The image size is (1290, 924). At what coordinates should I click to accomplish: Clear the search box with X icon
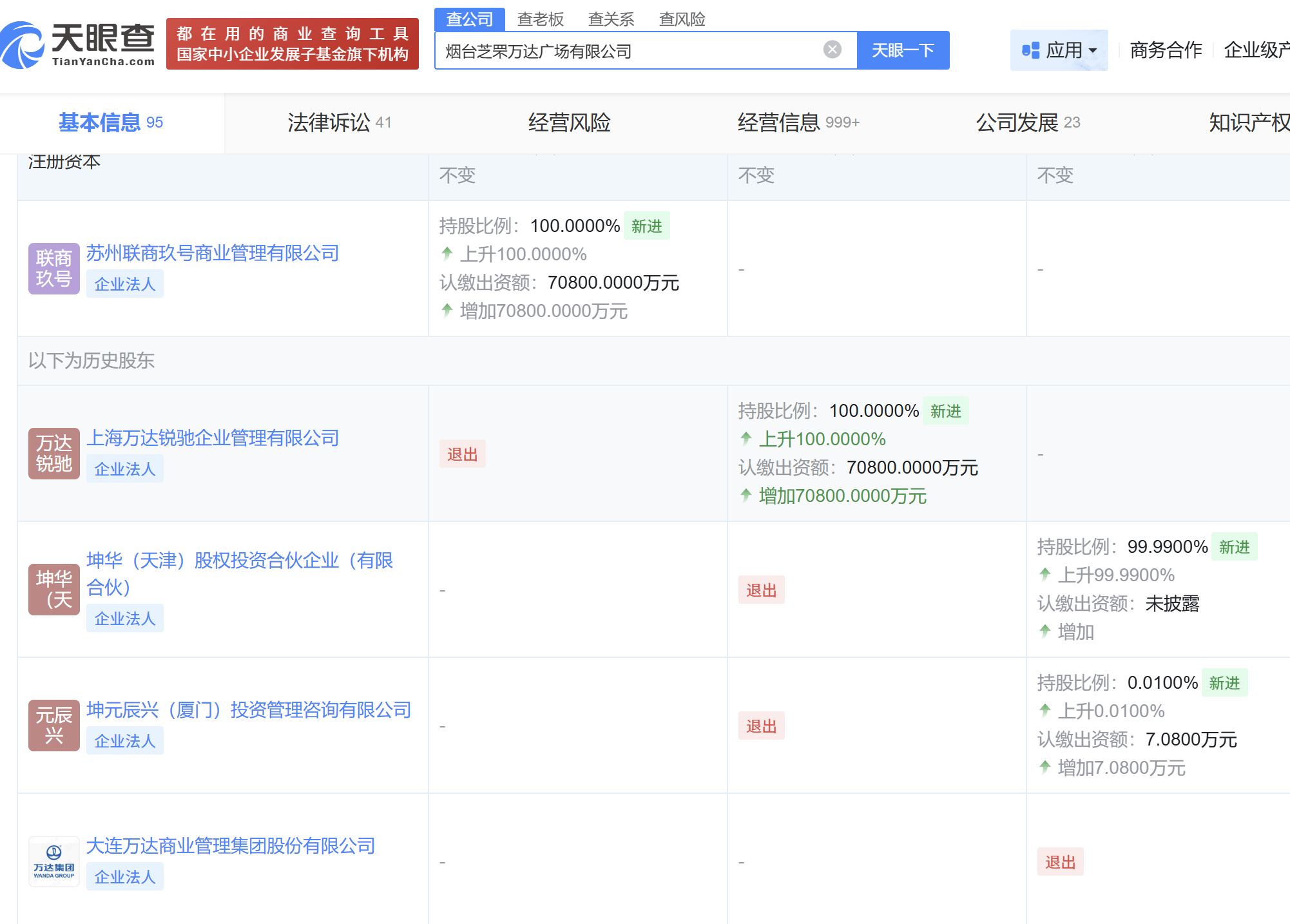pos(832,50)
